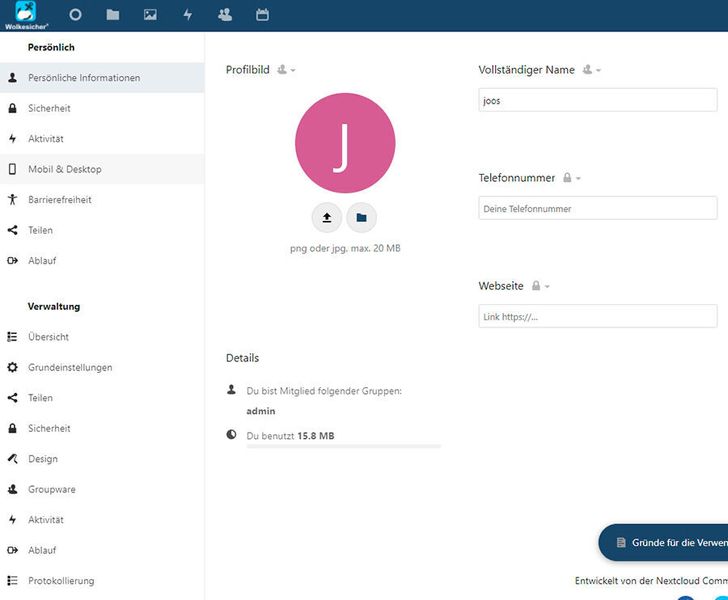Click the phone icon beside Mobil & Desktop
This screenshot has height=600, width=728.
(13, 169)
